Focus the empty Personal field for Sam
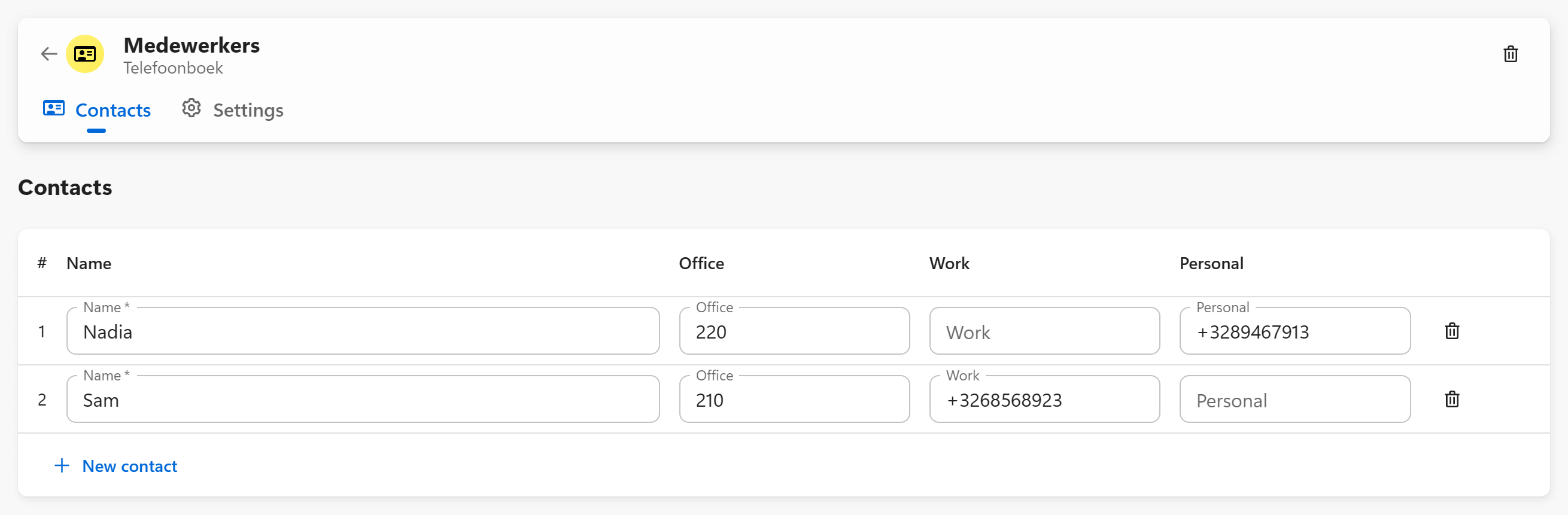 (1294, 400)
